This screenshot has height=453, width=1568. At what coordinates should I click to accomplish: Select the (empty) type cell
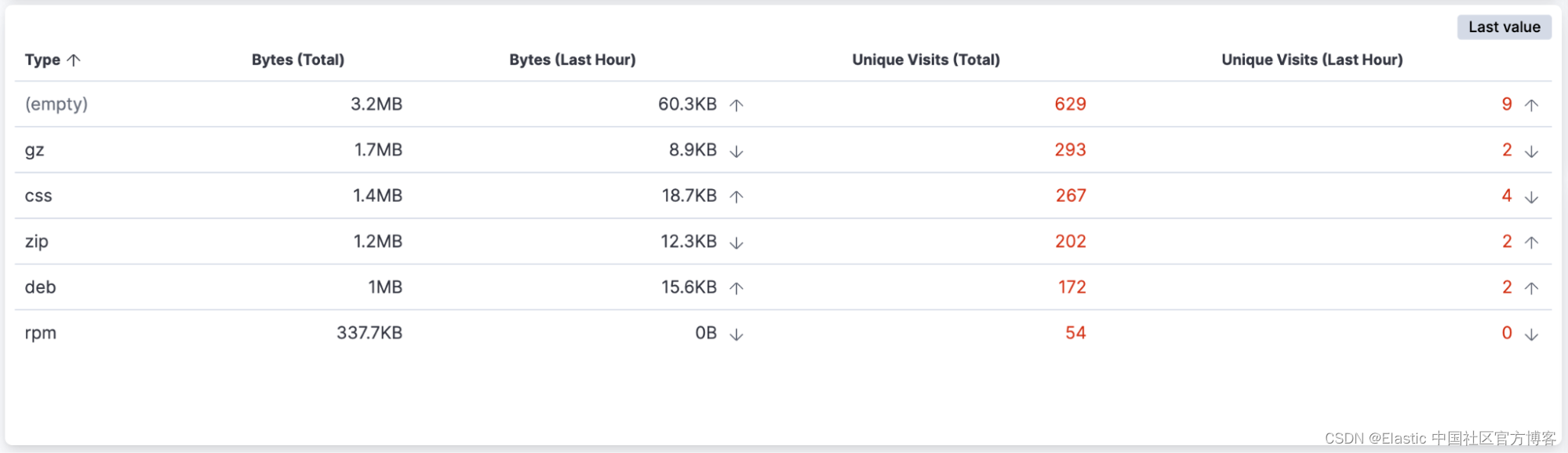(56, 104)
